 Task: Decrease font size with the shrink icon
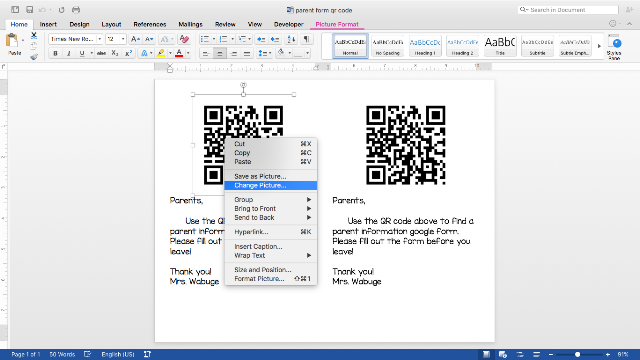[x=149, y=39]
